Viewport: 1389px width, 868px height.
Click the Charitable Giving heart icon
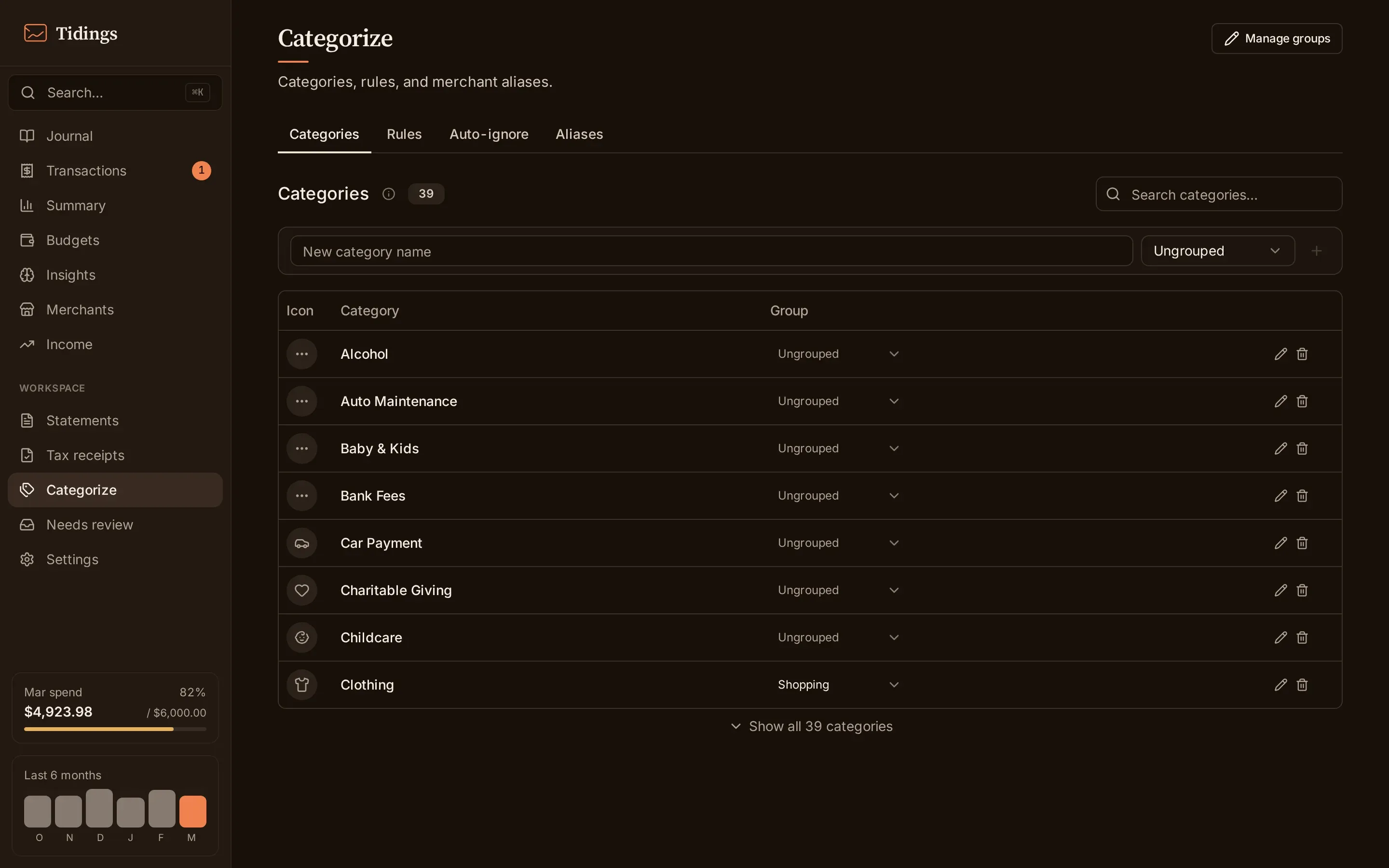pos(302,590)
